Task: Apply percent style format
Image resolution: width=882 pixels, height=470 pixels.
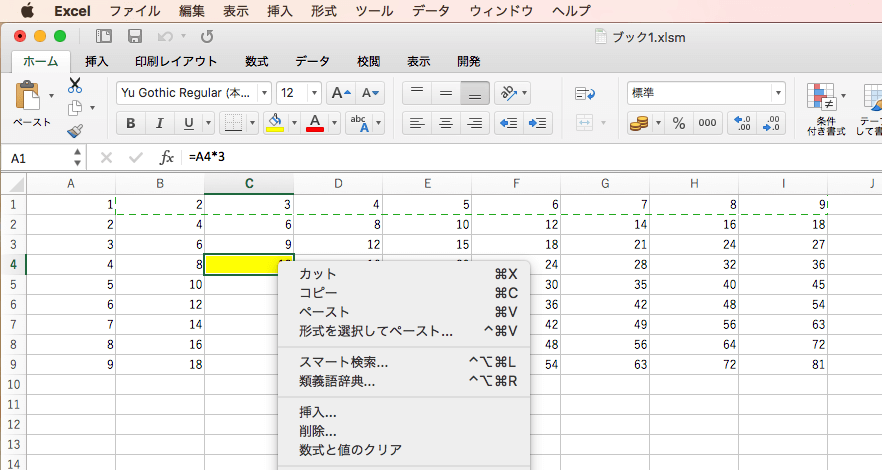Action: click(x=679, y=123)
